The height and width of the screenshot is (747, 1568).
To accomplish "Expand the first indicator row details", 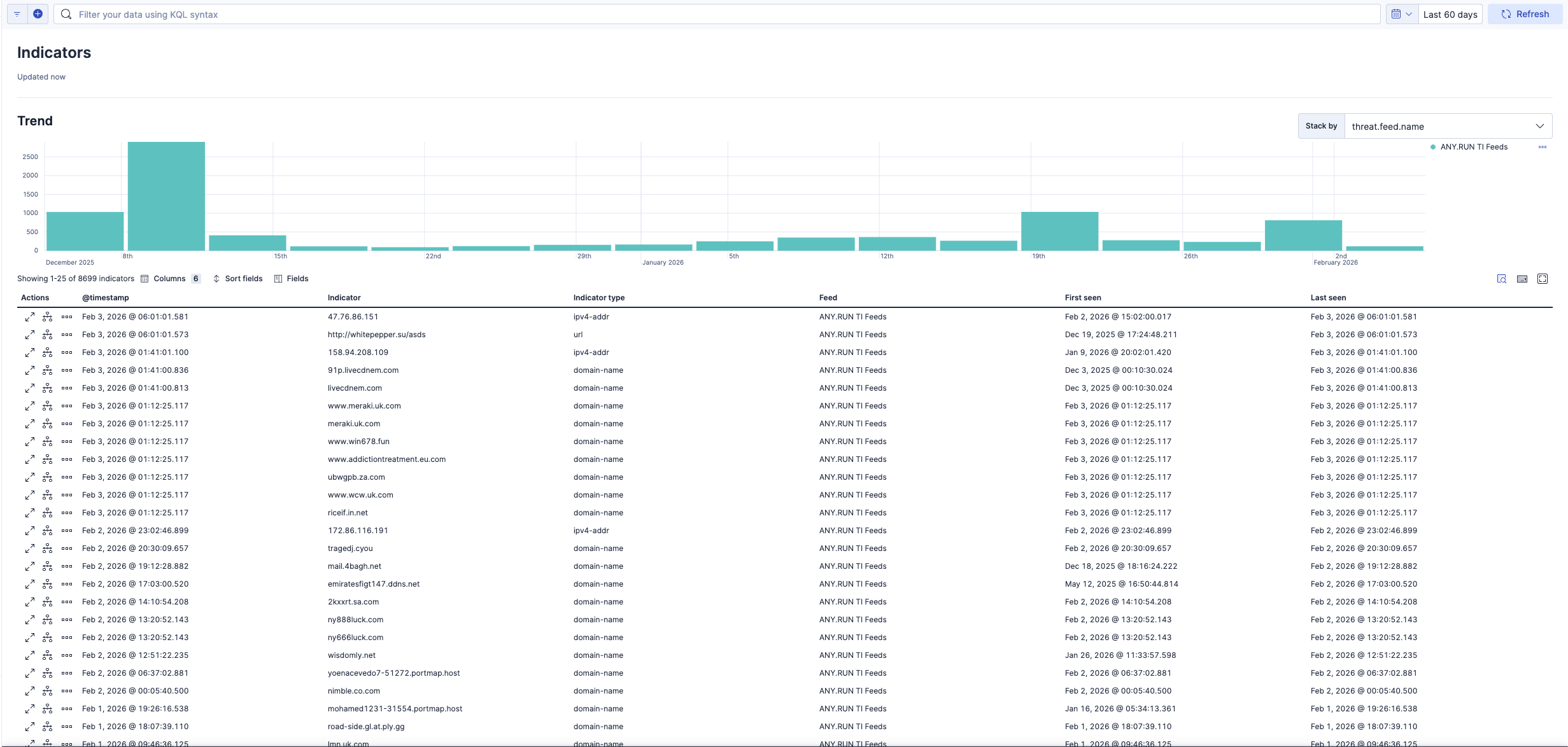I will [x=30, y=316].
